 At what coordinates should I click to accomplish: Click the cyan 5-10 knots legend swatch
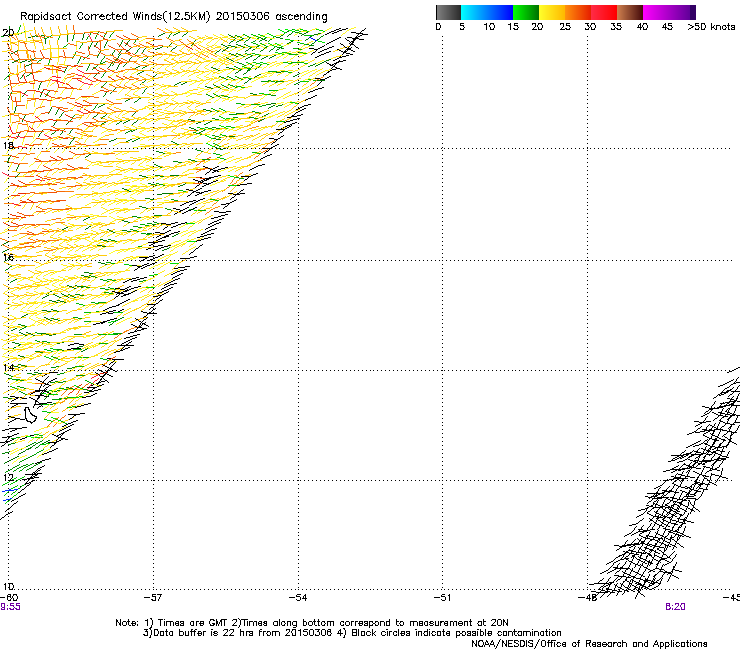point(474,12)
